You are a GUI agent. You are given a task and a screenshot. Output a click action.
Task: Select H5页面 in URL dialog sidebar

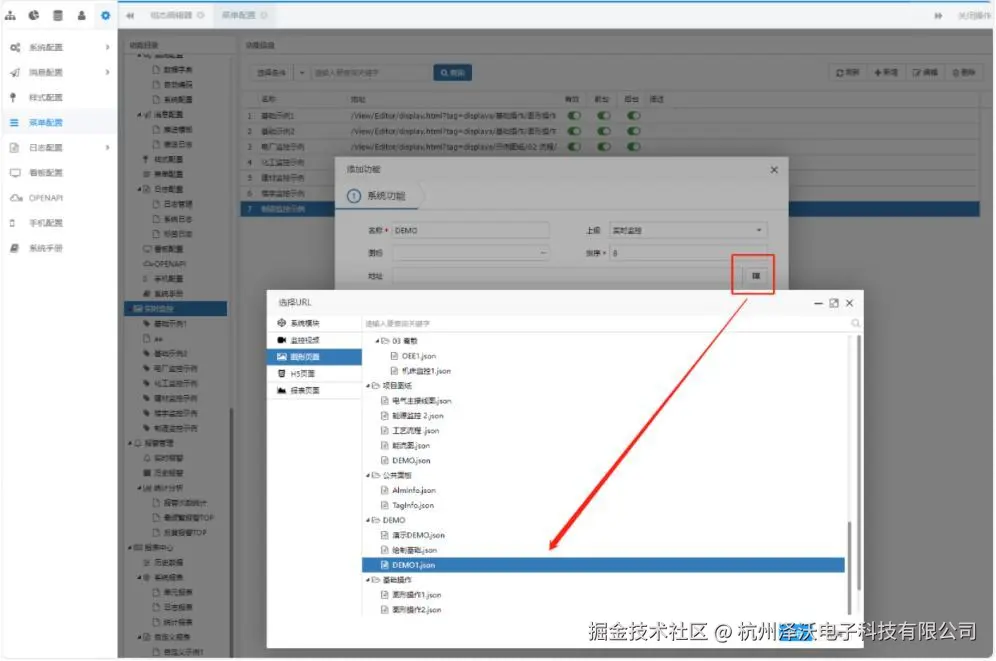click(x=314, y=373)
